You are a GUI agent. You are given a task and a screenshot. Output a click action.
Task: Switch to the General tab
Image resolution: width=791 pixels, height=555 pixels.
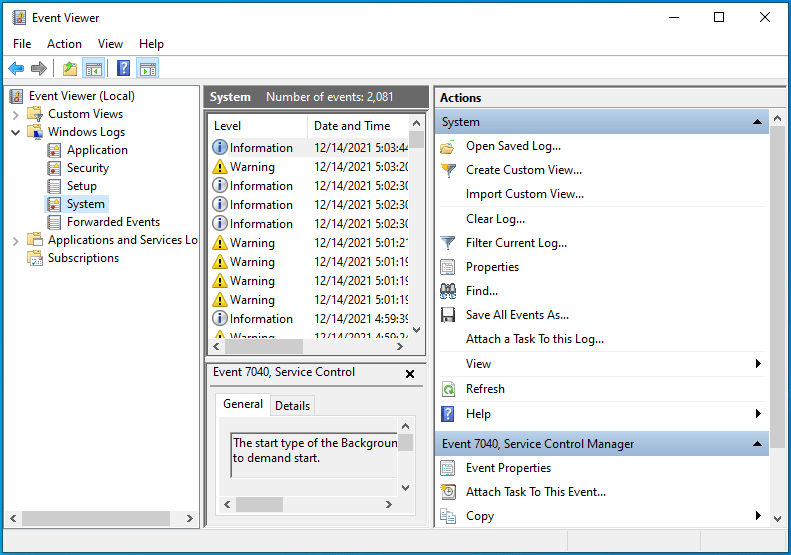click(x=243, y=404)
